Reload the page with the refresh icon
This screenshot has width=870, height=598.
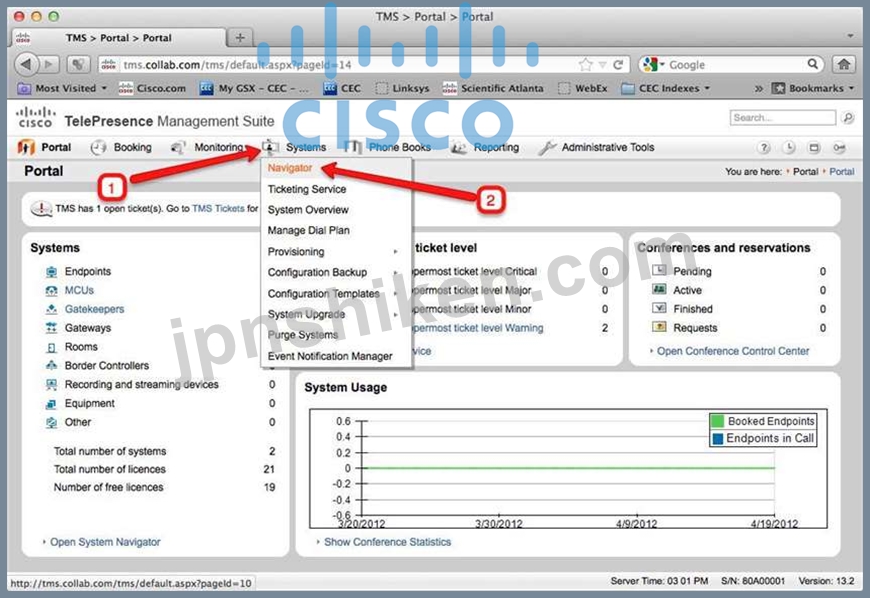(x=618, y=65)
